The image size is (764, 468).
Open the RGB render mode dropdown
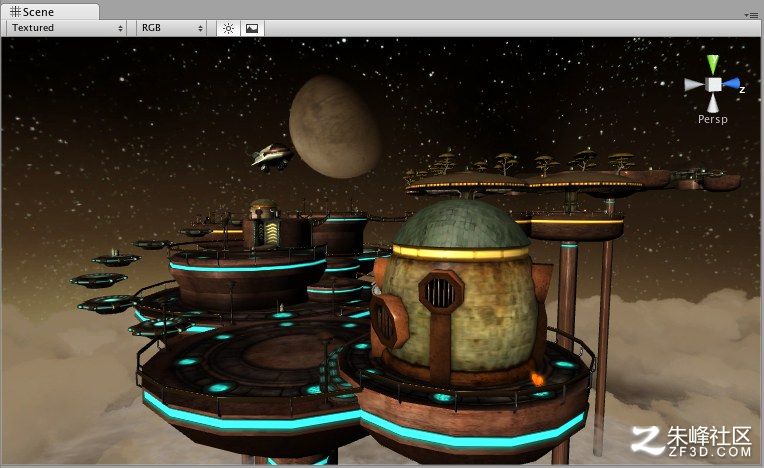pos(172,28)
